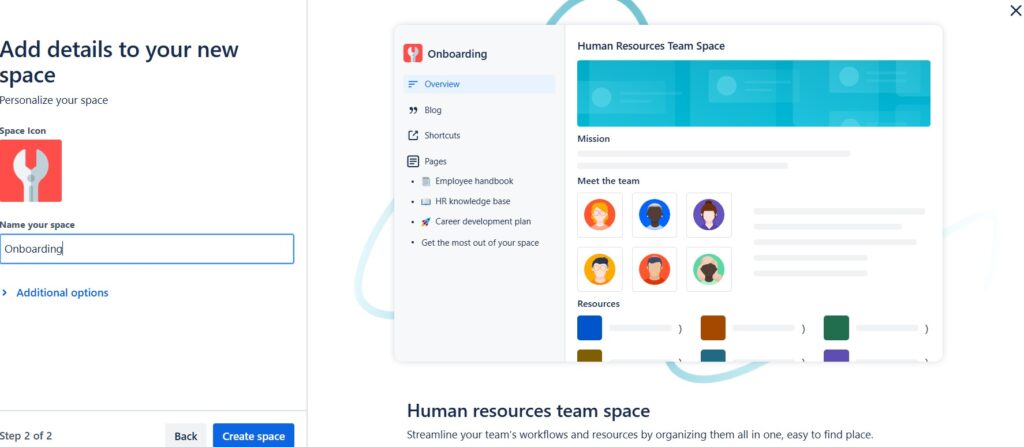
Task: Click the Personalize your space subtitle
Action: click(x=54, y=100)
